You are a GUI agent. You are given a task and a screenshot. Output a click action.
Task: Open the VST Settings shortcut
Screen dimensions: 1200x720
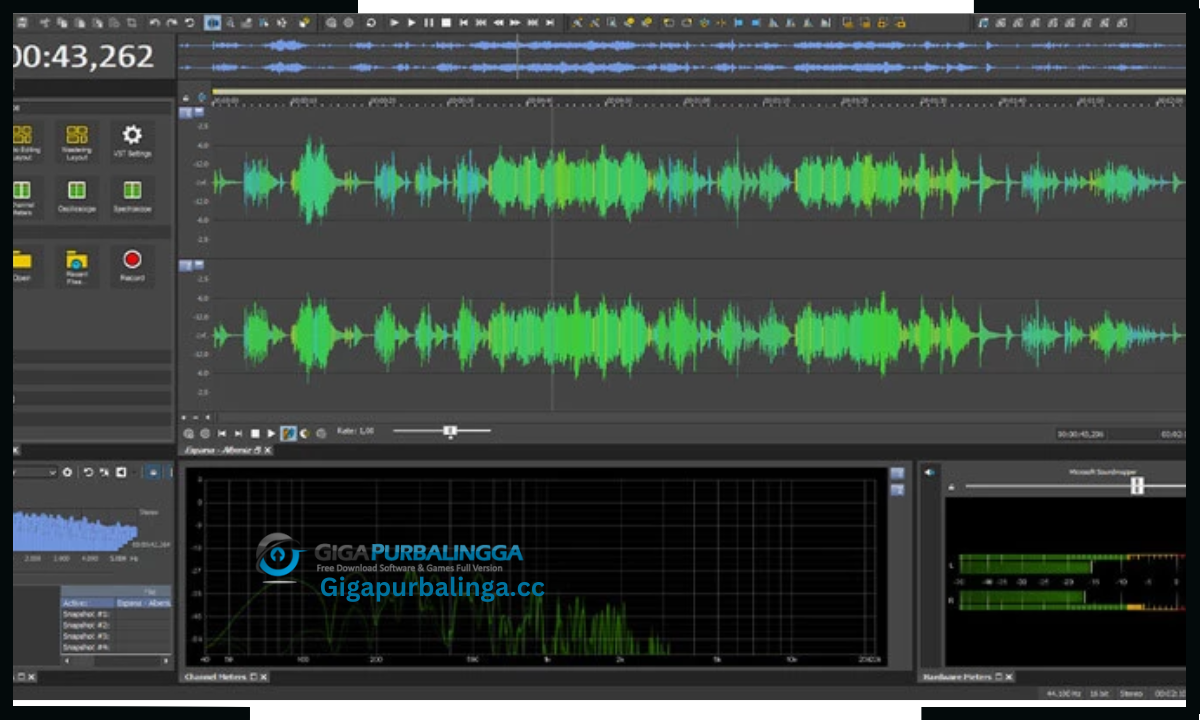coord(132,140)
